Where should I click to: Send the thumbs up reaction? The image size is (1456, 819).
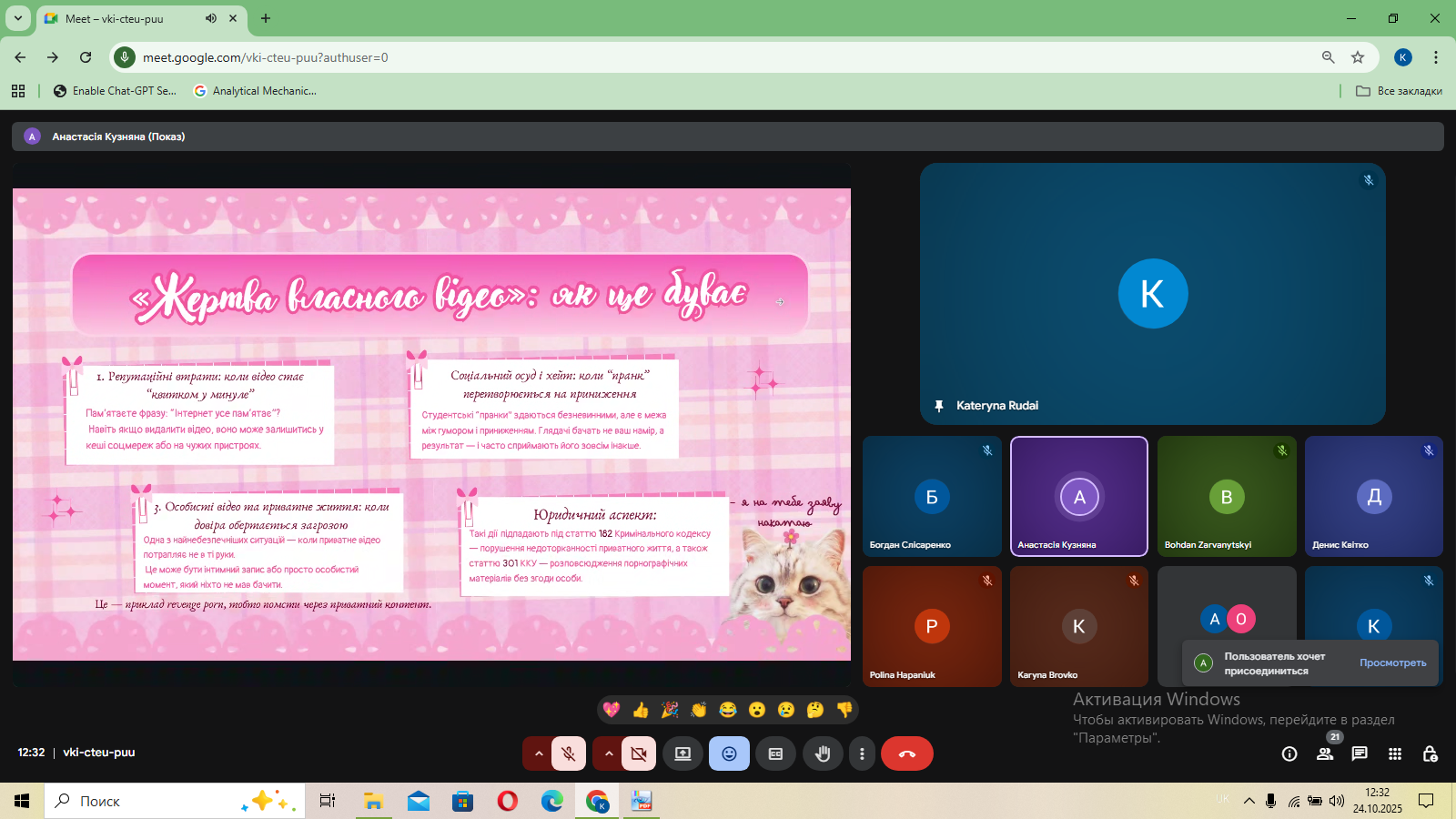point(641,710)
